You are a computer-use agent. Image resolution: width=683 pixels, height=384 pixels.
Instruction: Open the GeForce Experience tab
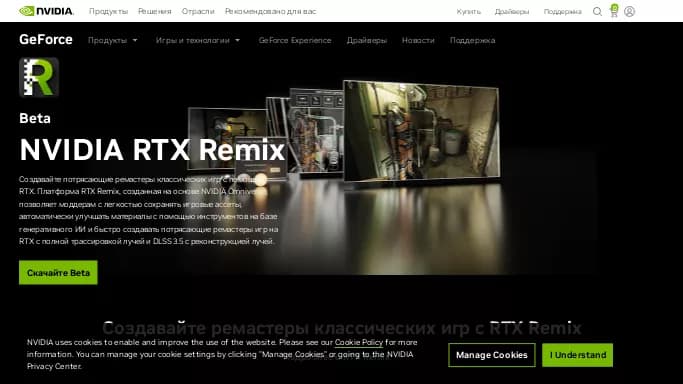pyautogui.click(x=295, y=40)
